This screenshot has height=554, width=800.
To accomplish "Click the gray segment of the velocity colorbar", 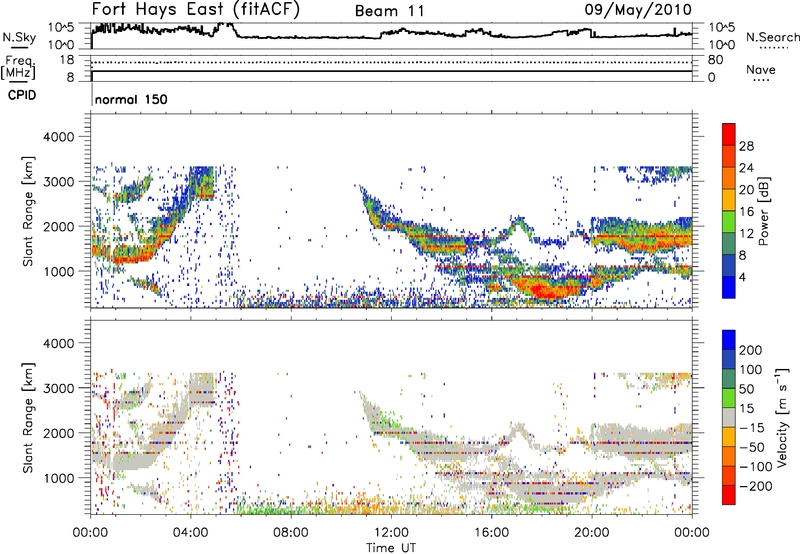I will point(729,417).
